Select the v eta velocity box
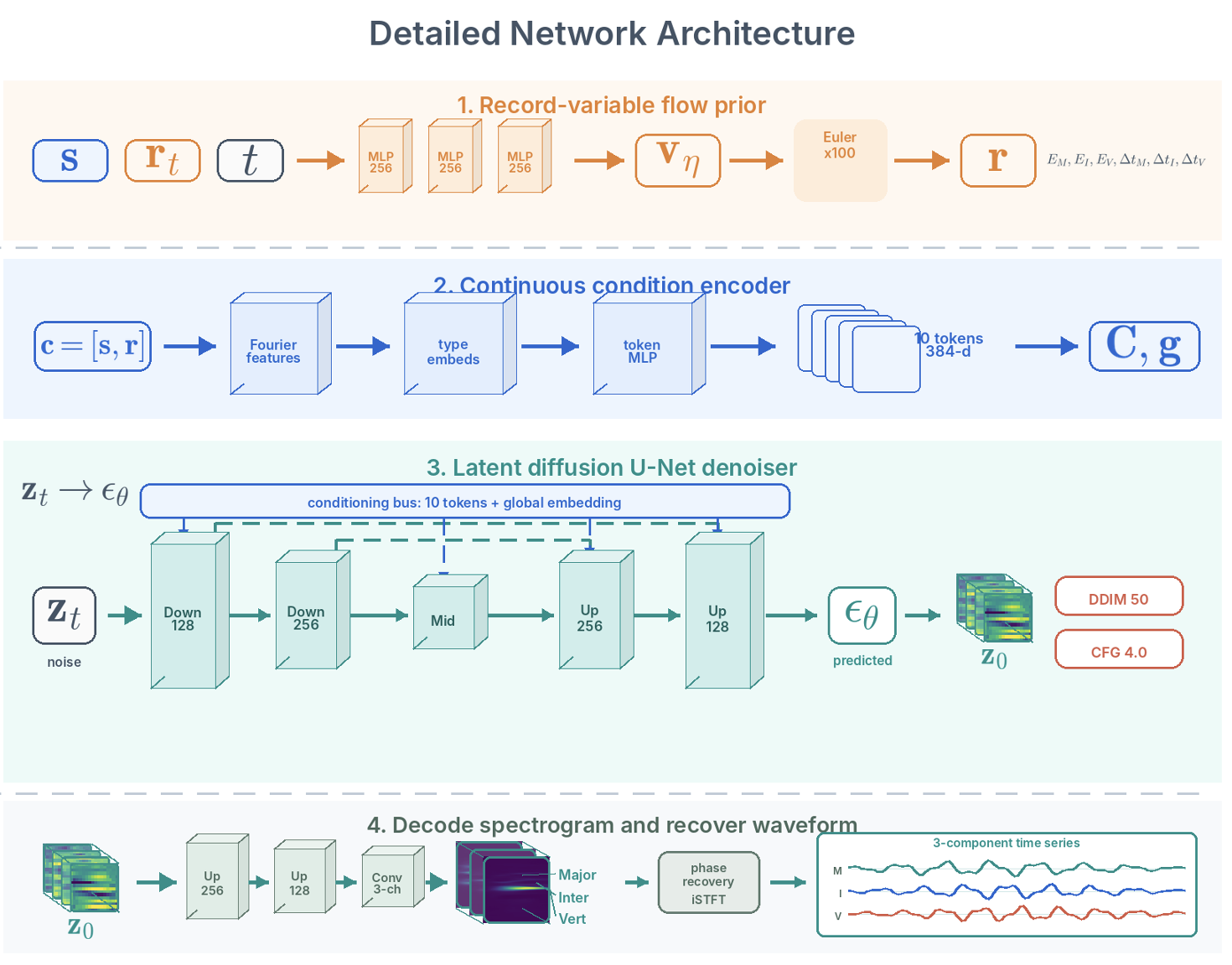This screenshot has height=965, width=1232. pos(678,160)
